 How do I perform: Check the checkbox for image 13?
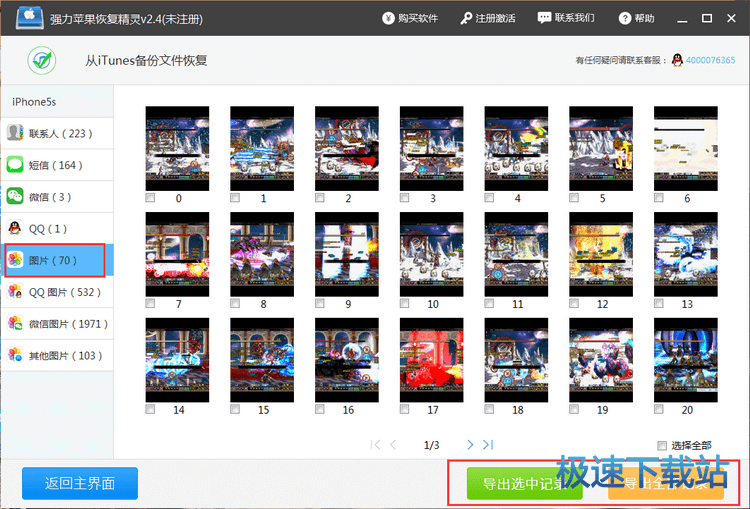click(659, 303)
